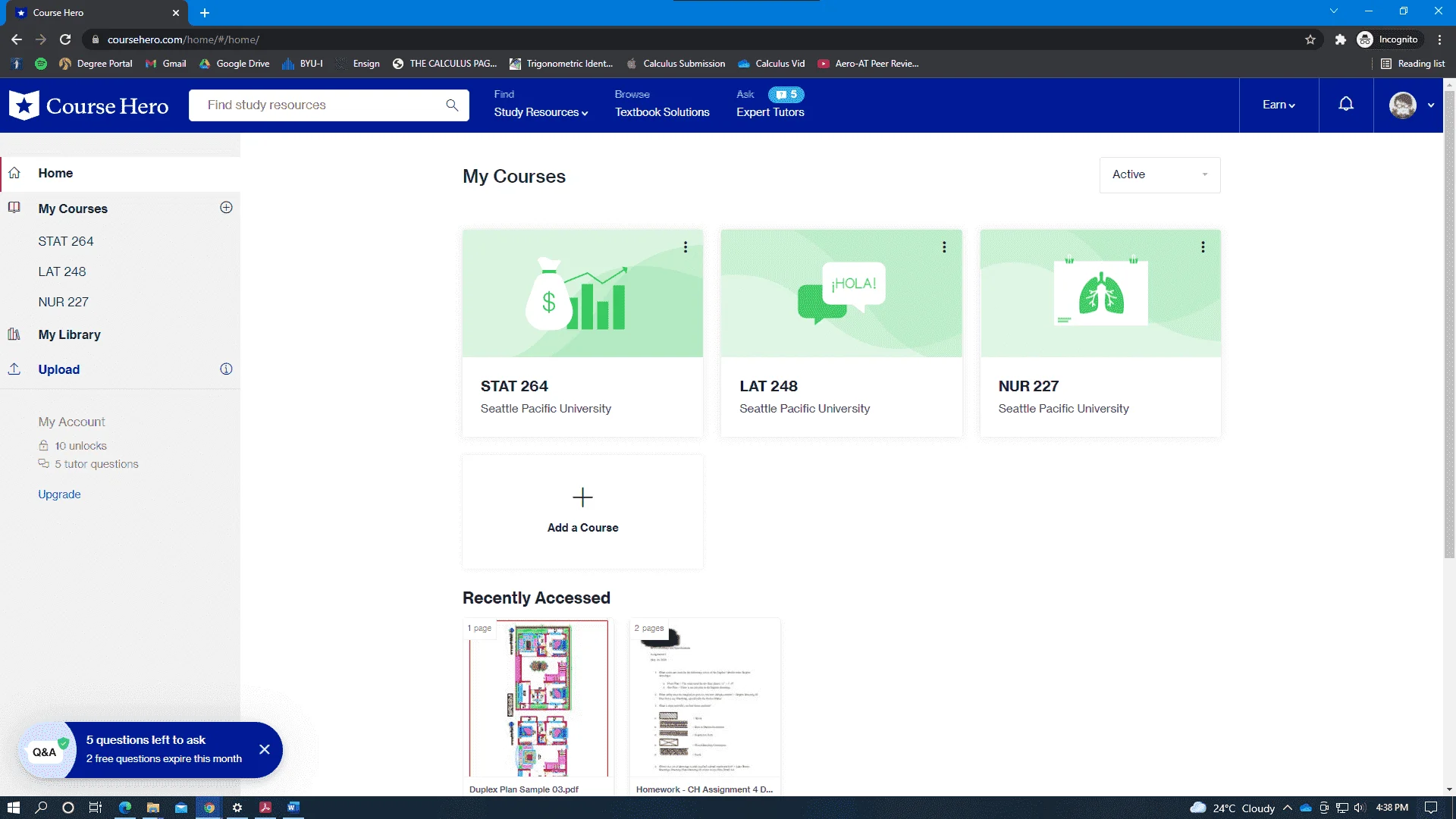Screen dimensions: 1456x819
Task: Click Upload in the sidebar
Action: click(59, 369)
